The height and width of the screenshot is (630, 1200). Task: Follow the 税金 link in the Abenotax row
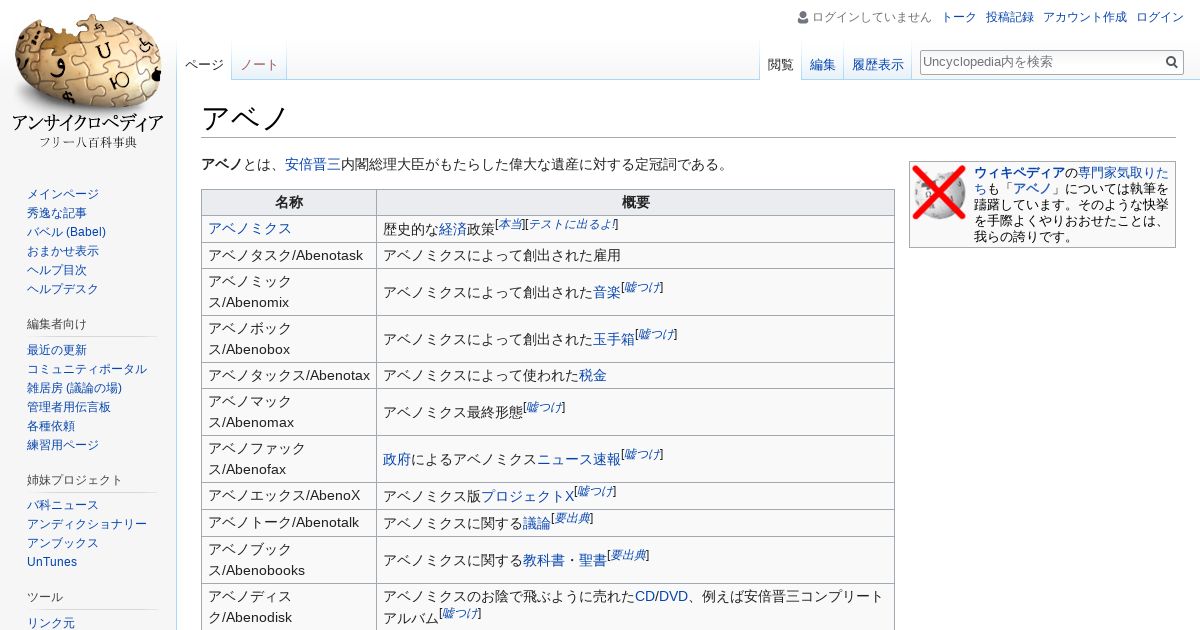(x=593, y=376)
